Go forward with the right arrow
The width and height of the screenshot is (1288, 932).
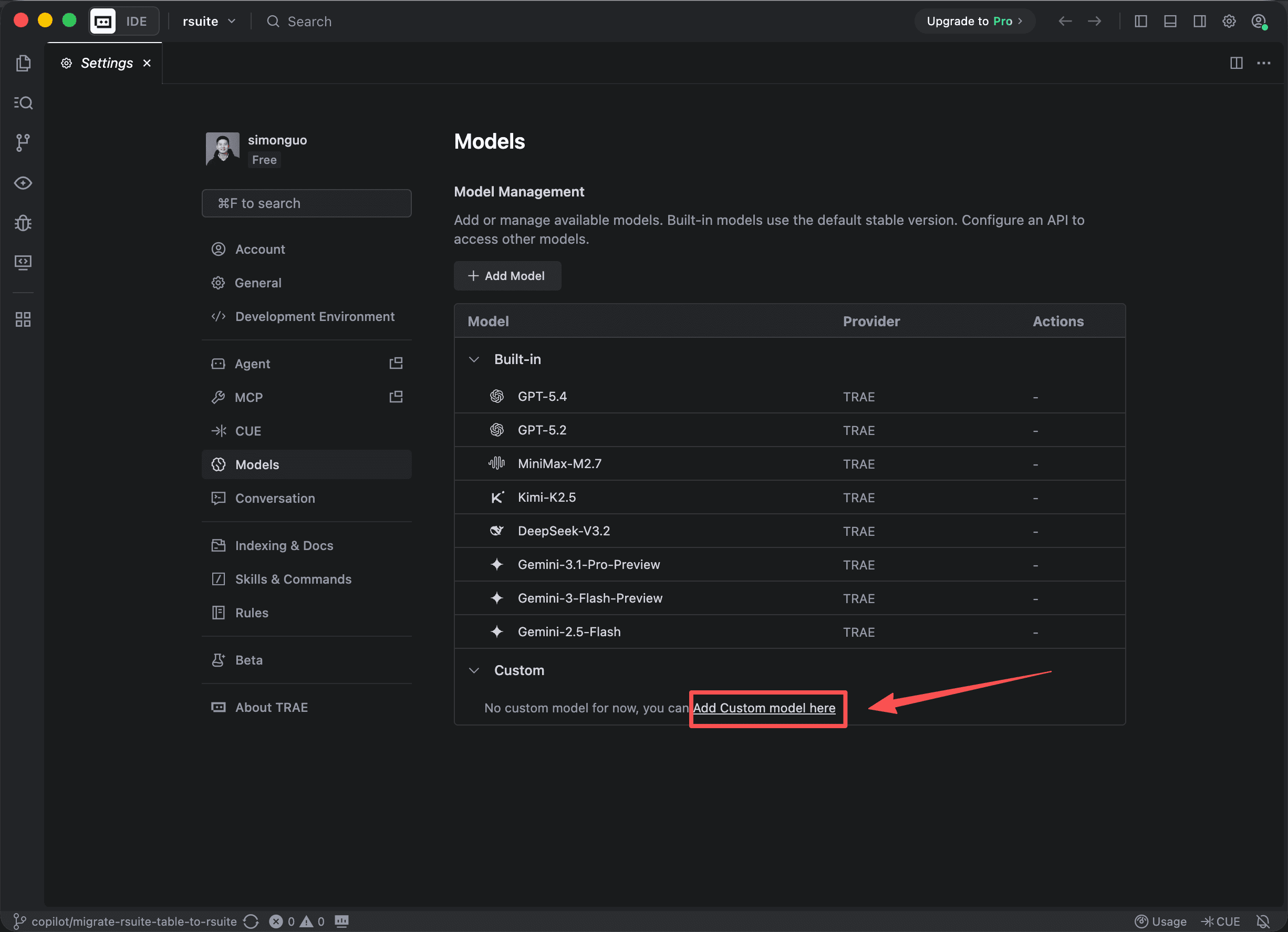coord(1095,21)
